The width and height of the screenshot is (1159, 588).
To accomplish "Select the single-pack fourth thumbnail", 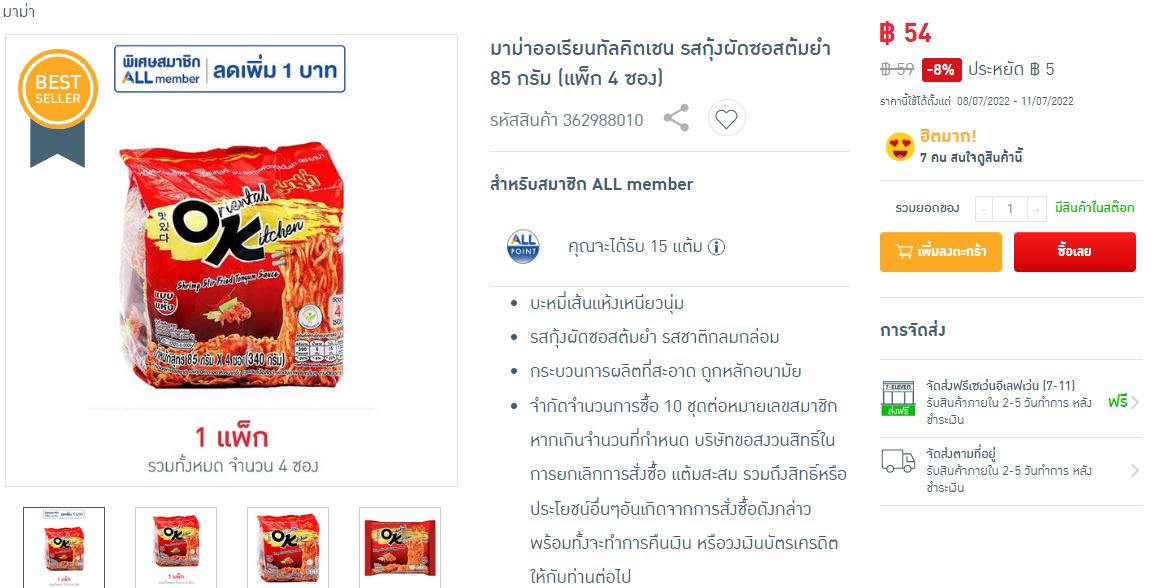I will click(x=400, y=547).
